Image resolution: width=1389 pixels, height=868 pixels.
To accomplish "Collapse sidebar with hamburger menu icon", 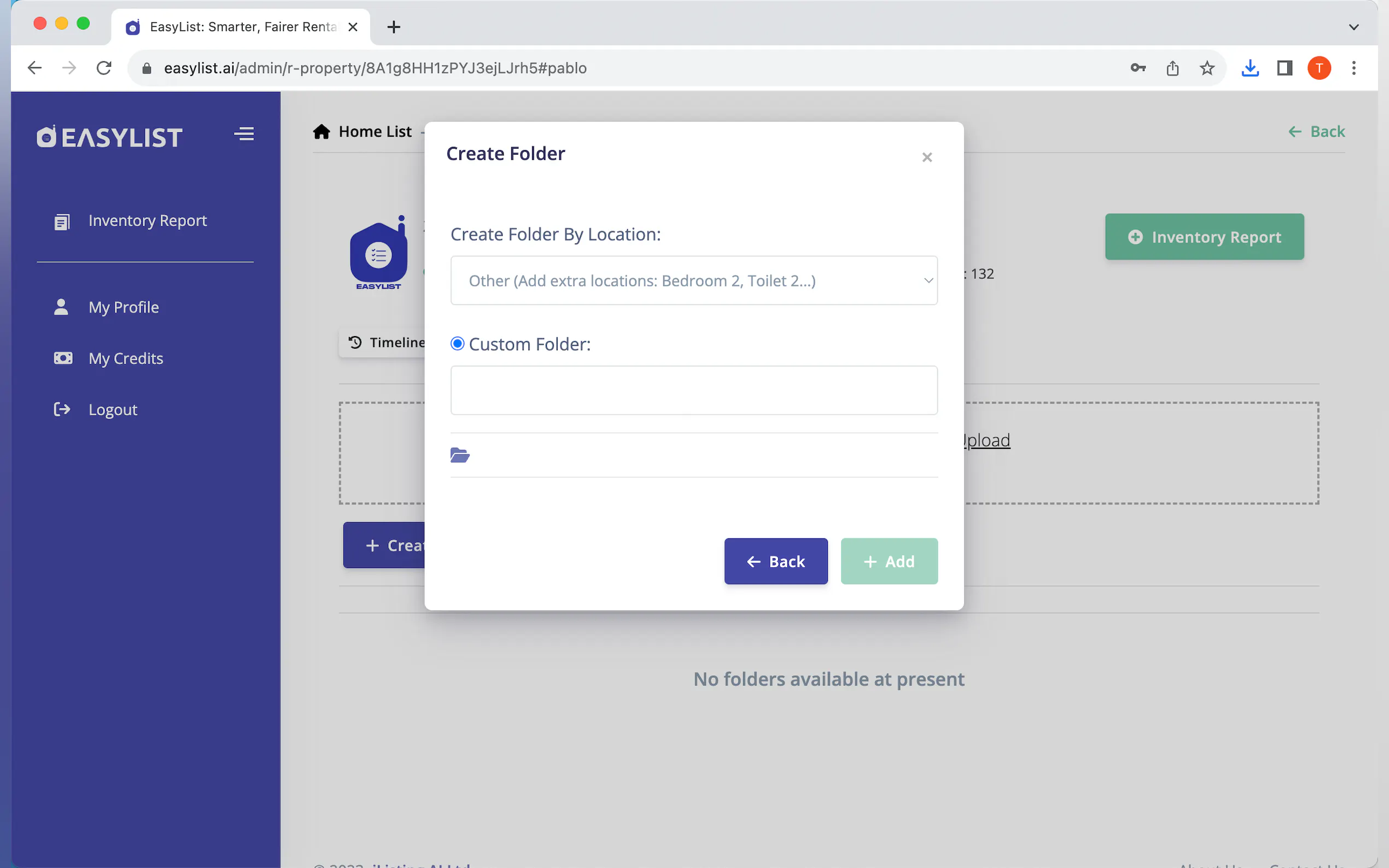I will [x=244, y=134].
